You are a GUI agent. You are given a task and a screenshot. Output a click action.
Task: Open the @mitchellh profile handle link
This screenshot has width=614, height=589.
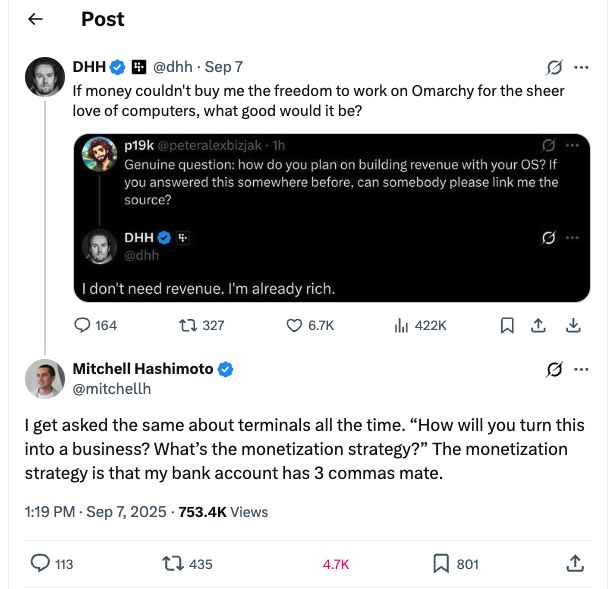(112, 388)
